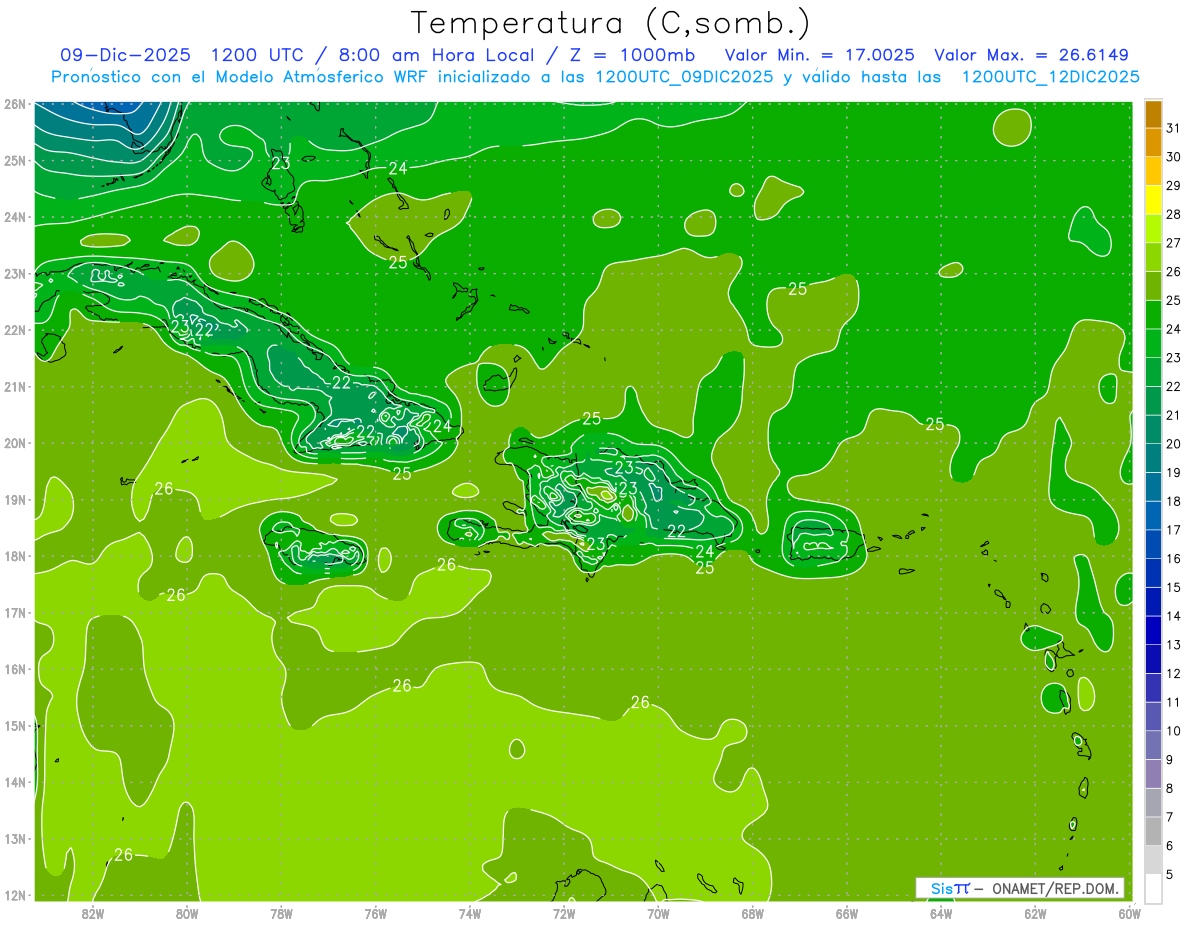Click the teal colorbar swatch between 19 and 20
Image resolution: width=1200 pixels, height=927 pixels.
pos(1152,458)
